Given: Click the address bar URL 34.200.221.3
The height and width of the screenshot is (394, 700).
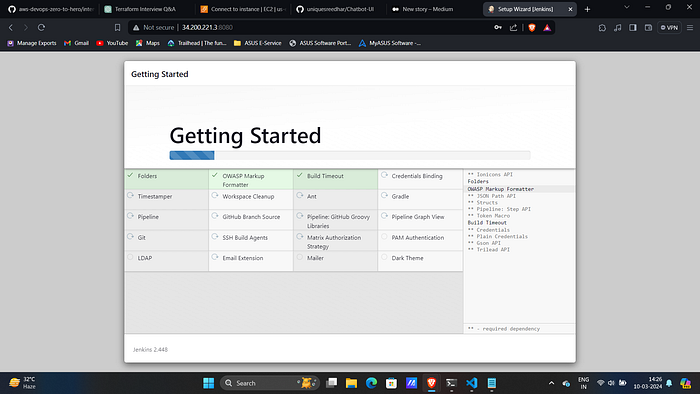Looking at the screenshot, I should point(207,28).
